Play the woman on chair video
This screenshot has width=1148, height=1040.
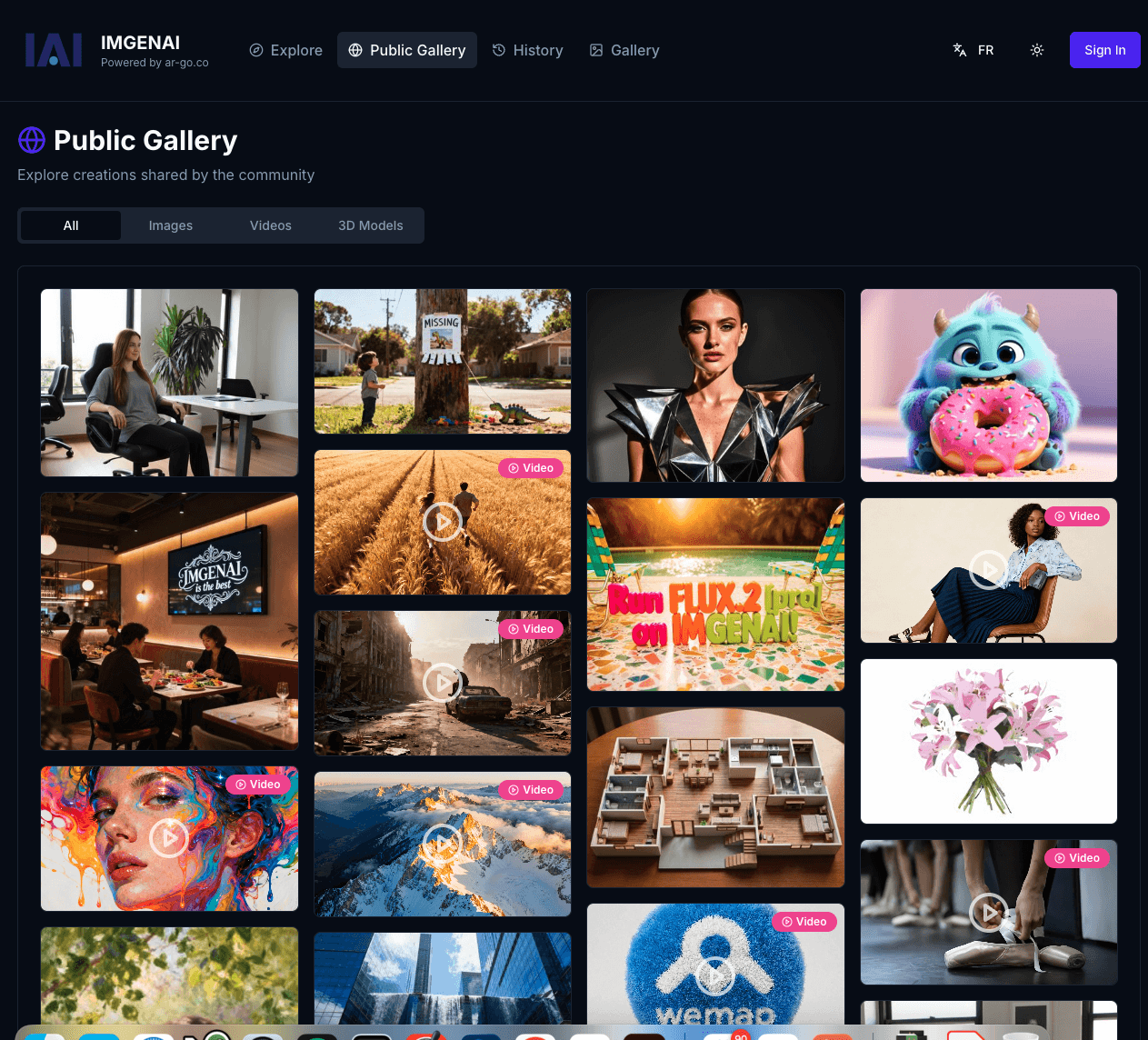989,570
